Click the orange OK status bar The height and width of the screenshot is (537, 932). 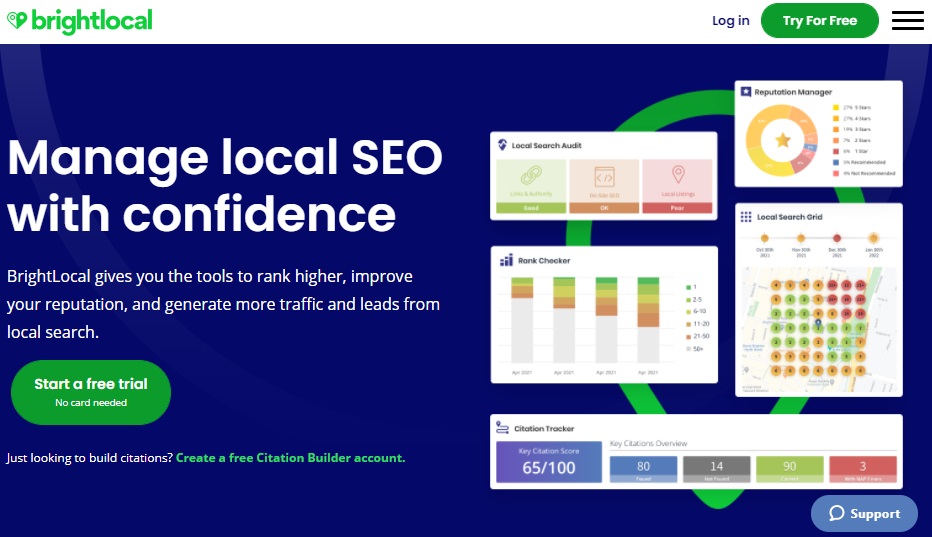click(x=604, y=208)
